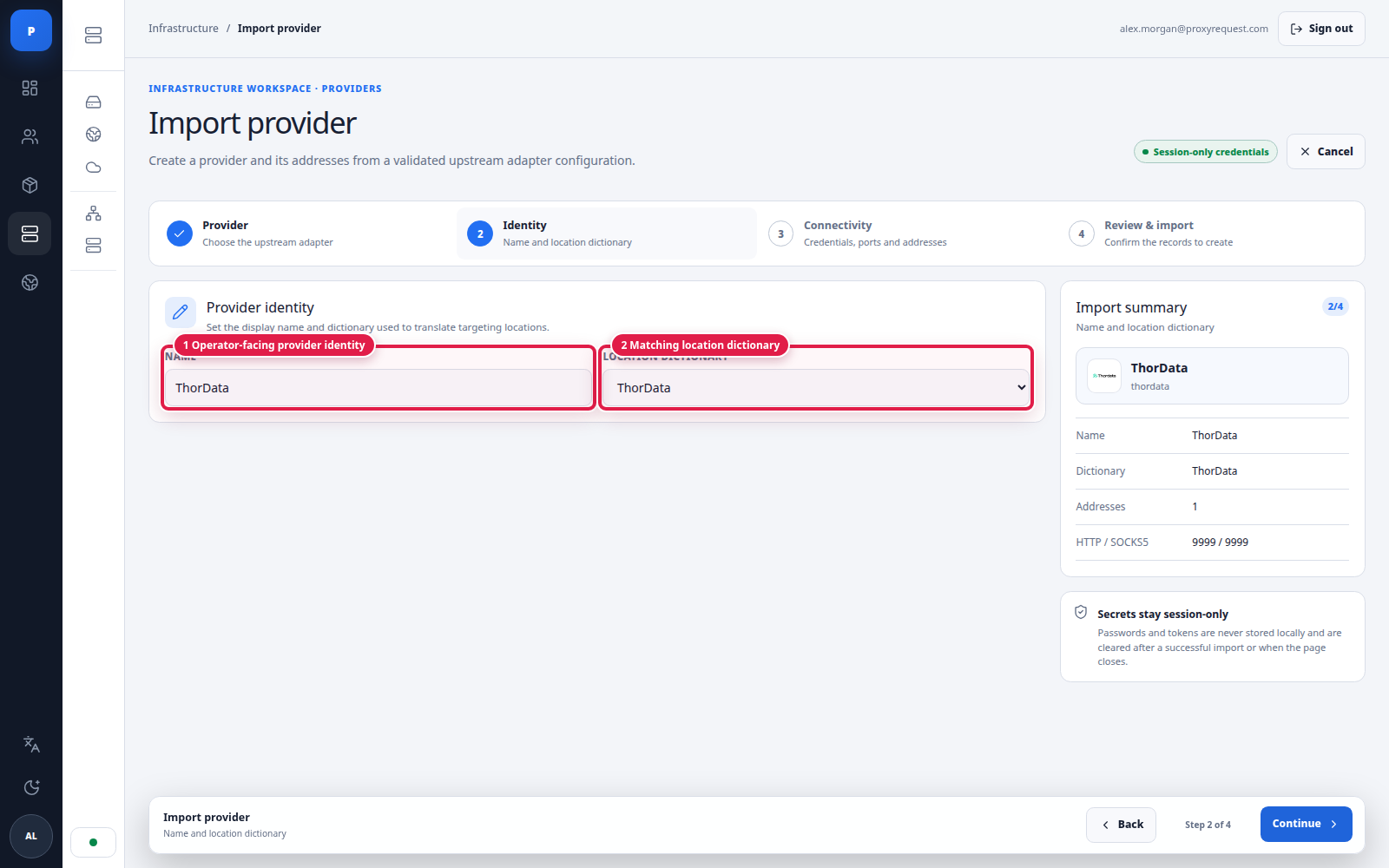Click the 'Import summary' heading
Screen dimensions: 1389x868
coord(1131,307)
